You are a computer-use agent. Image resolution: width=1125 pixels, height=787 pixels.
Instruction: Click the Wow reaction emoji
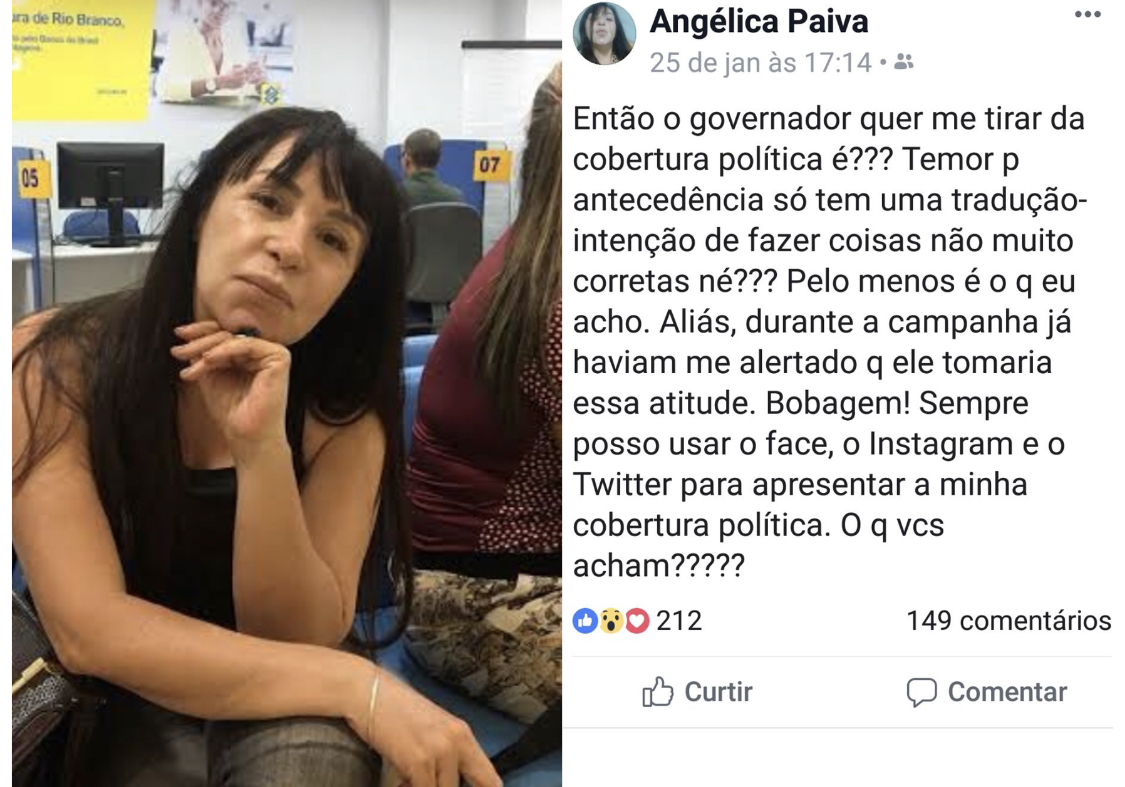click(611, 621)
